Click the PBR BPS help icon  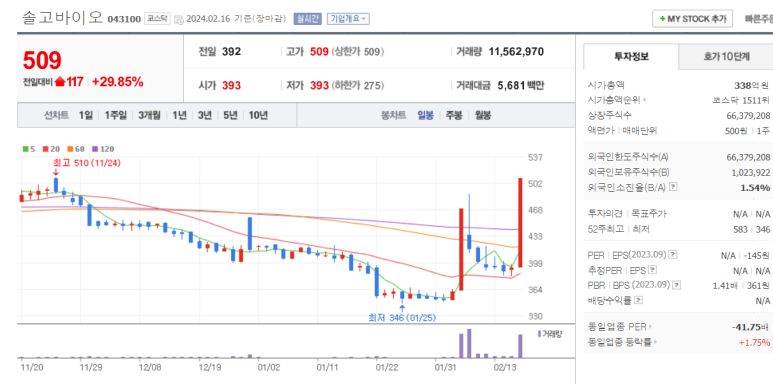point(677,285)
